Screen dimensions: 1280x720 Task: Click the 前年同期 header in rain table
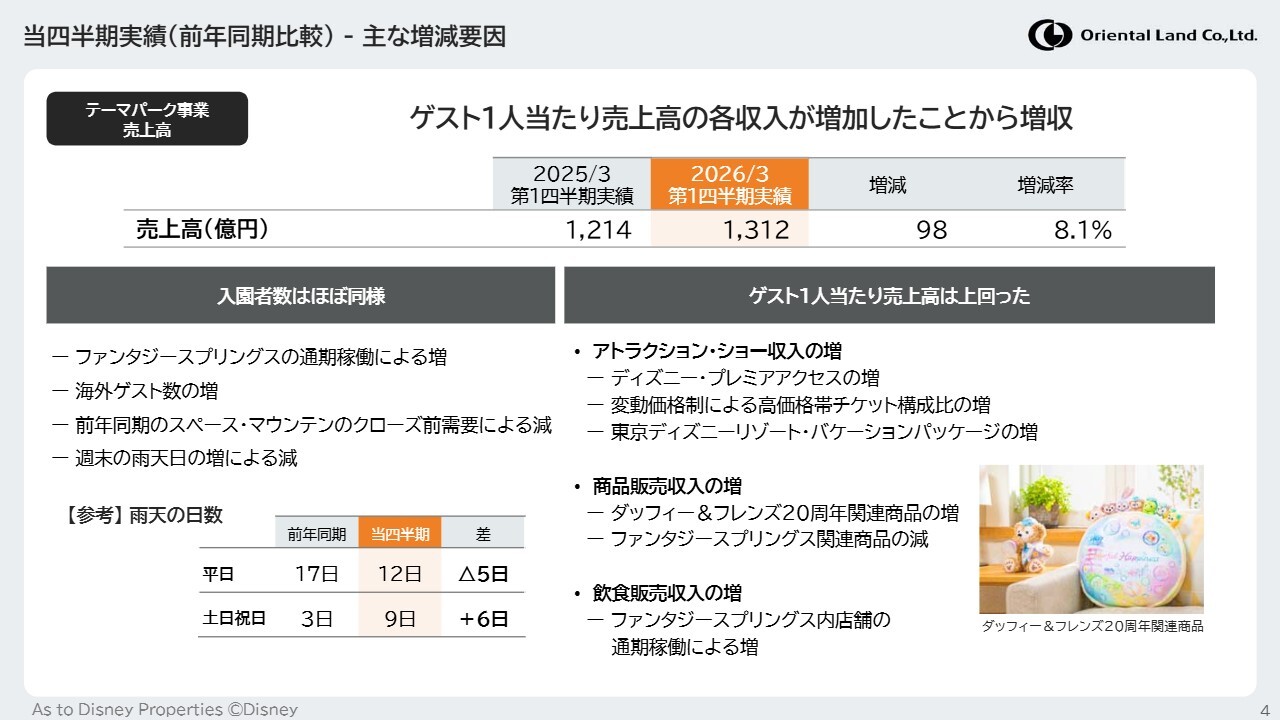click(317, 534)
